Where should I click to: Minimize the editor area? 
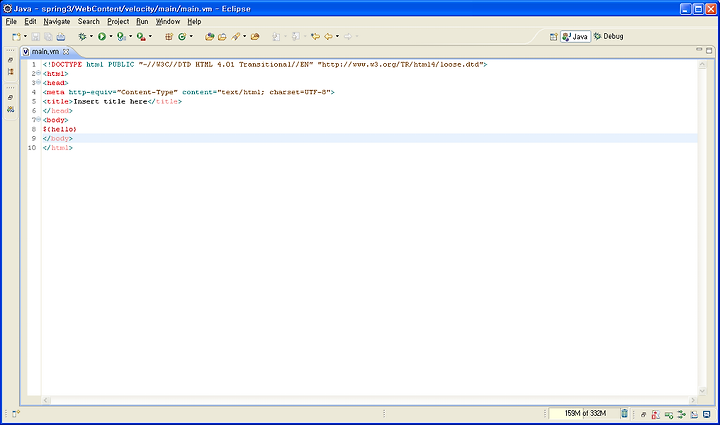point(699,50)
